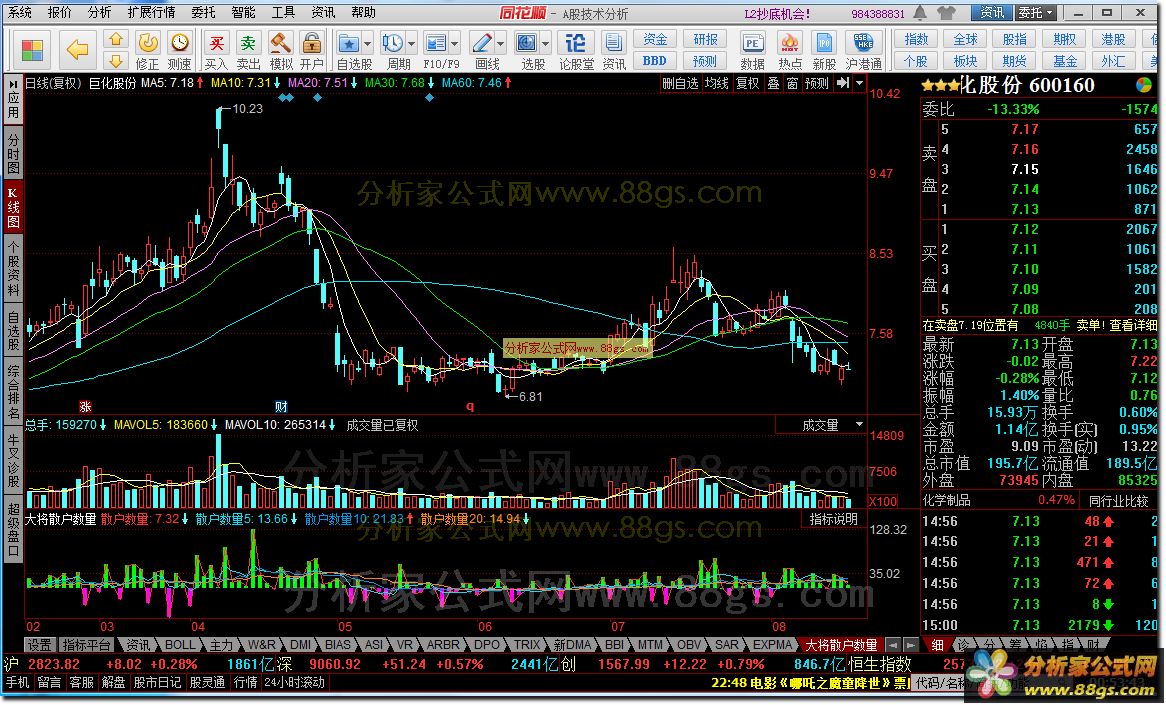
Task: Click the BBD button
Action: coord(655,61)
